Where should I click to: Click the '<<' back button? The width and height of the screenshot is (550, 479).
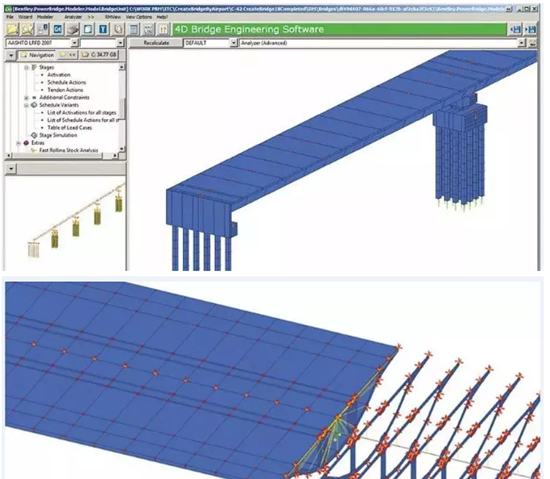coord(68,55)
